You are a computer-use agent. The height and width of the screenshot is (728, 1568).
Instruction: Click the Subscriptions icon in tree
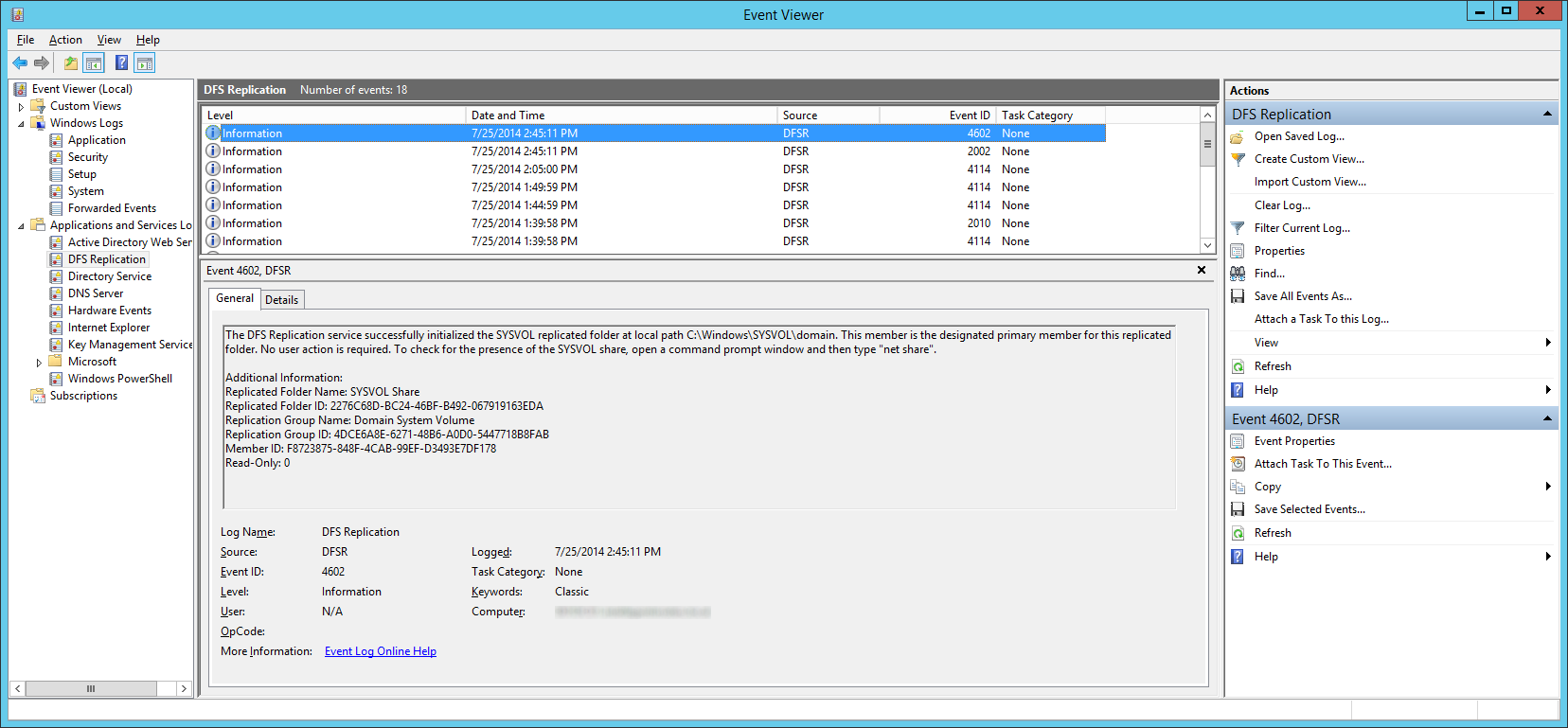click(x=38, y=396)
